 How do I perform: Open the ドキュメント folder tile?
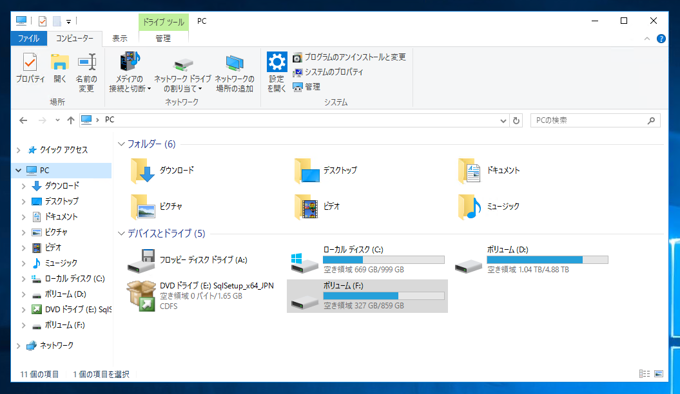(x=489, y=171)
